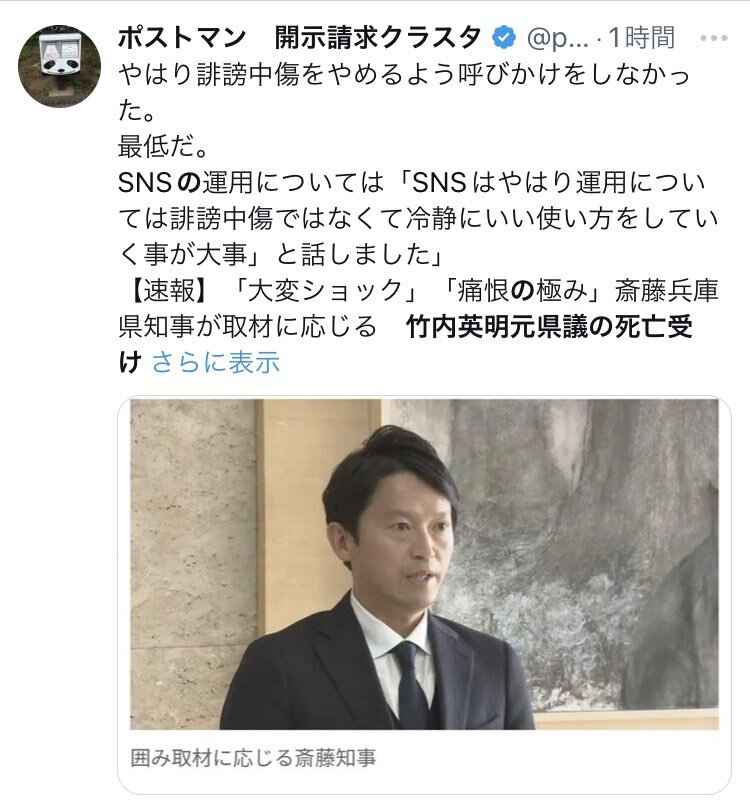This screenshot has width=750, height=806.
Task: Click the single-character line た。
Action: point(137,111)
